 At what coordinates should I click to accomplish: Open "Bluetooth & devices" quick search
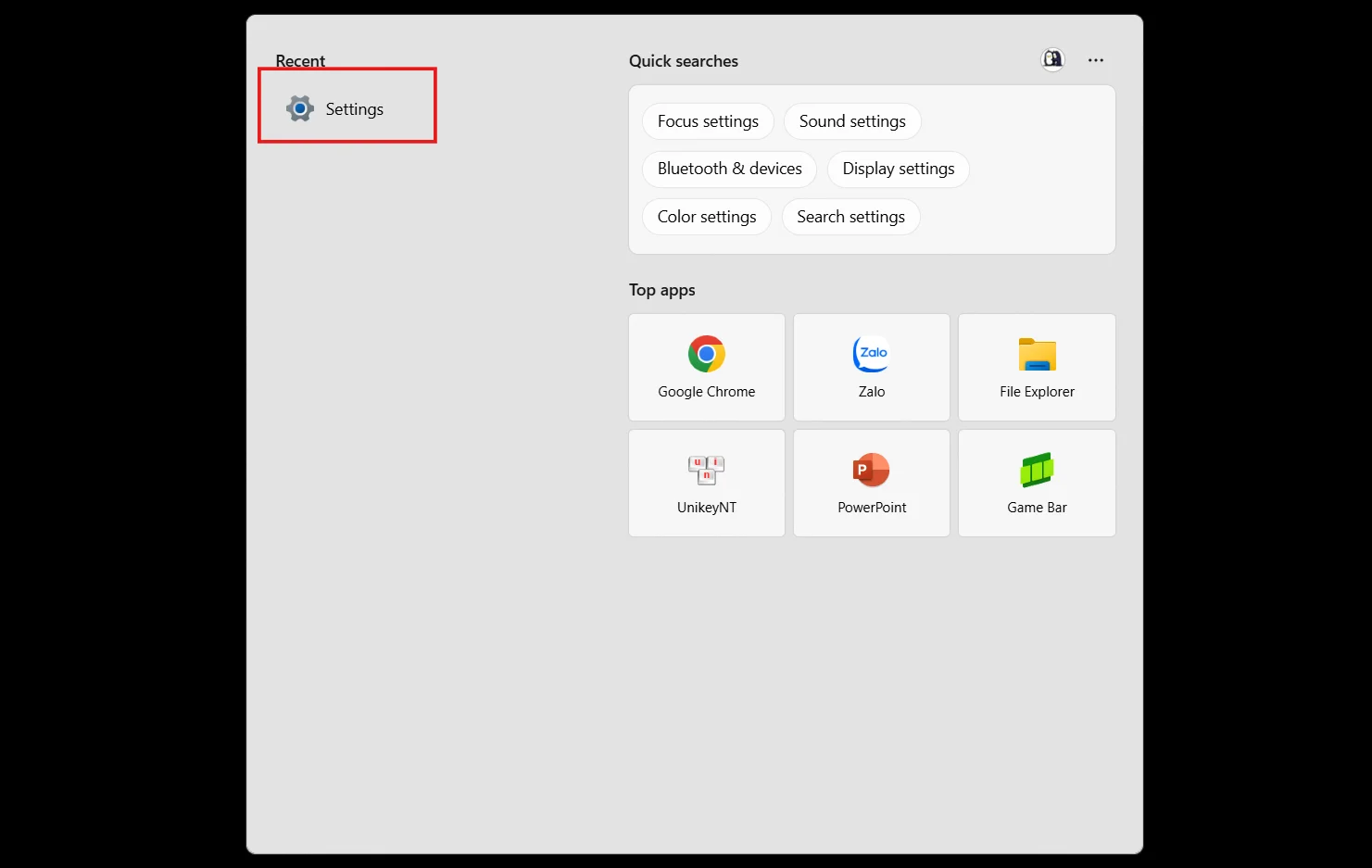point(728,169)
